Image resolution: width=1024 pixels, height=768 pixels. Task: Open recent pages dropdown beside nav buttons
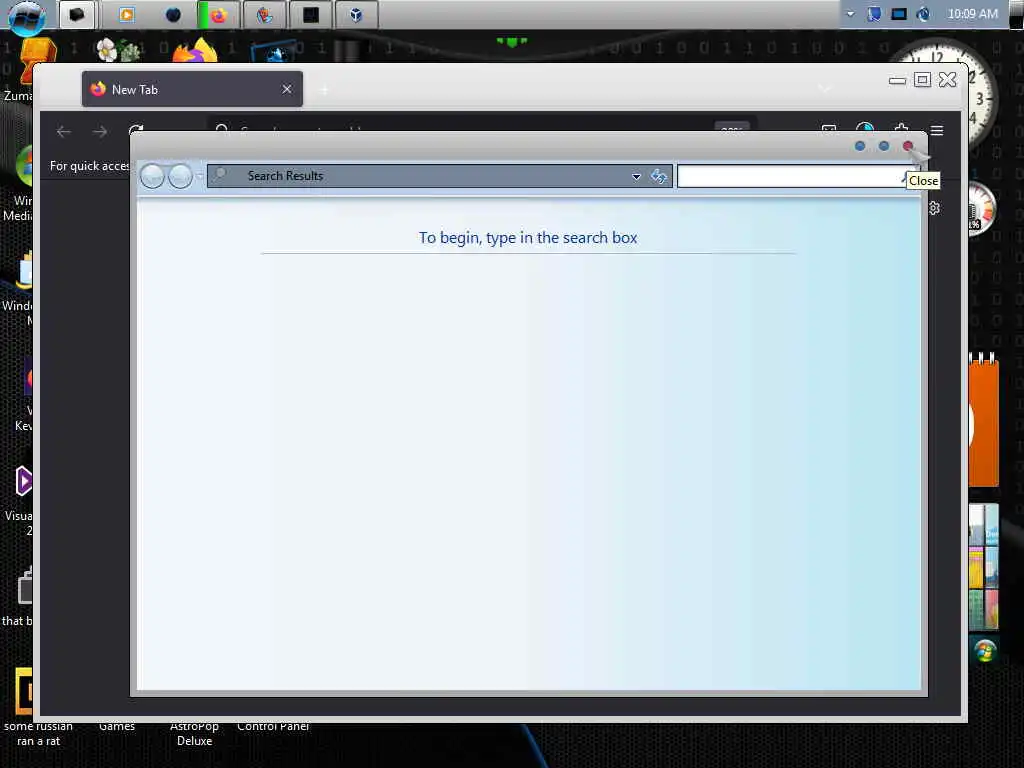coord(199,176)
